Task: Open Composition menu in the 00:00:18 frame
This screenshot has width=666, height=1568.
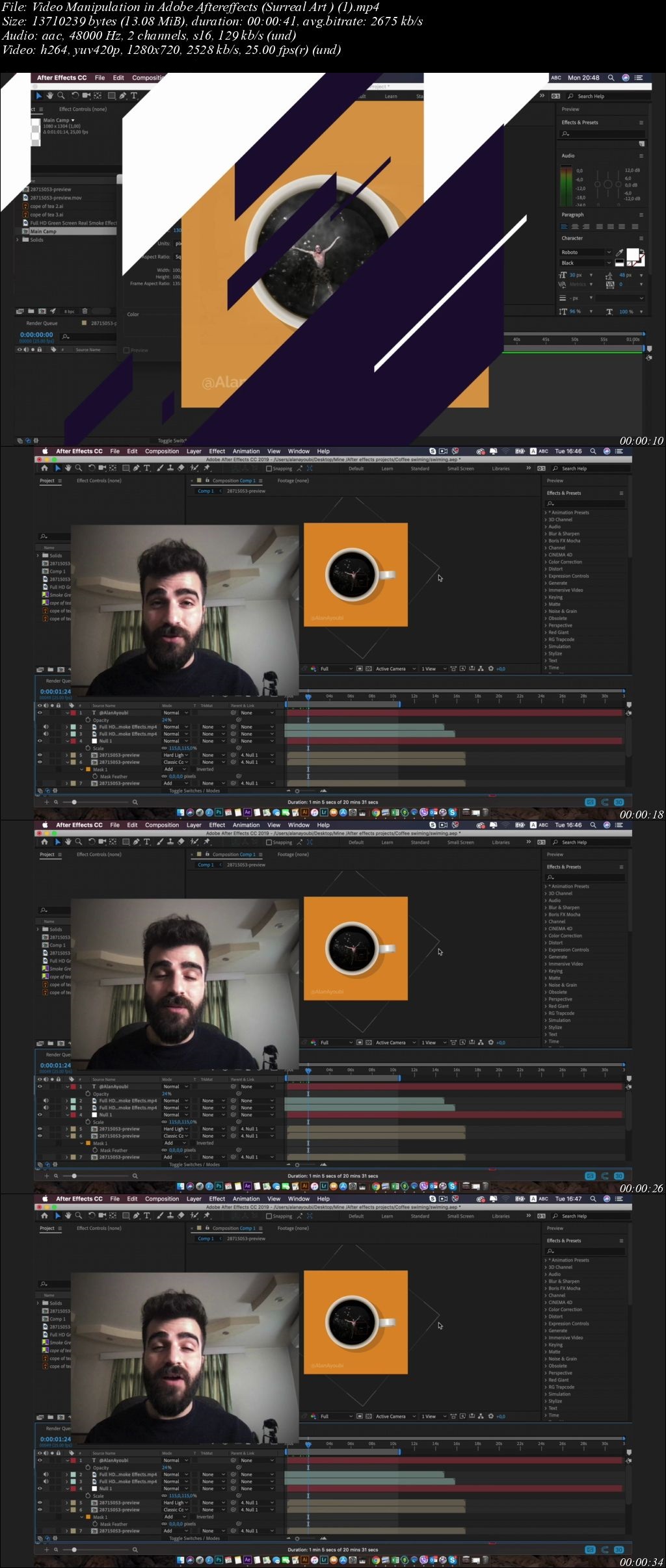Action: tap(162, 451)
